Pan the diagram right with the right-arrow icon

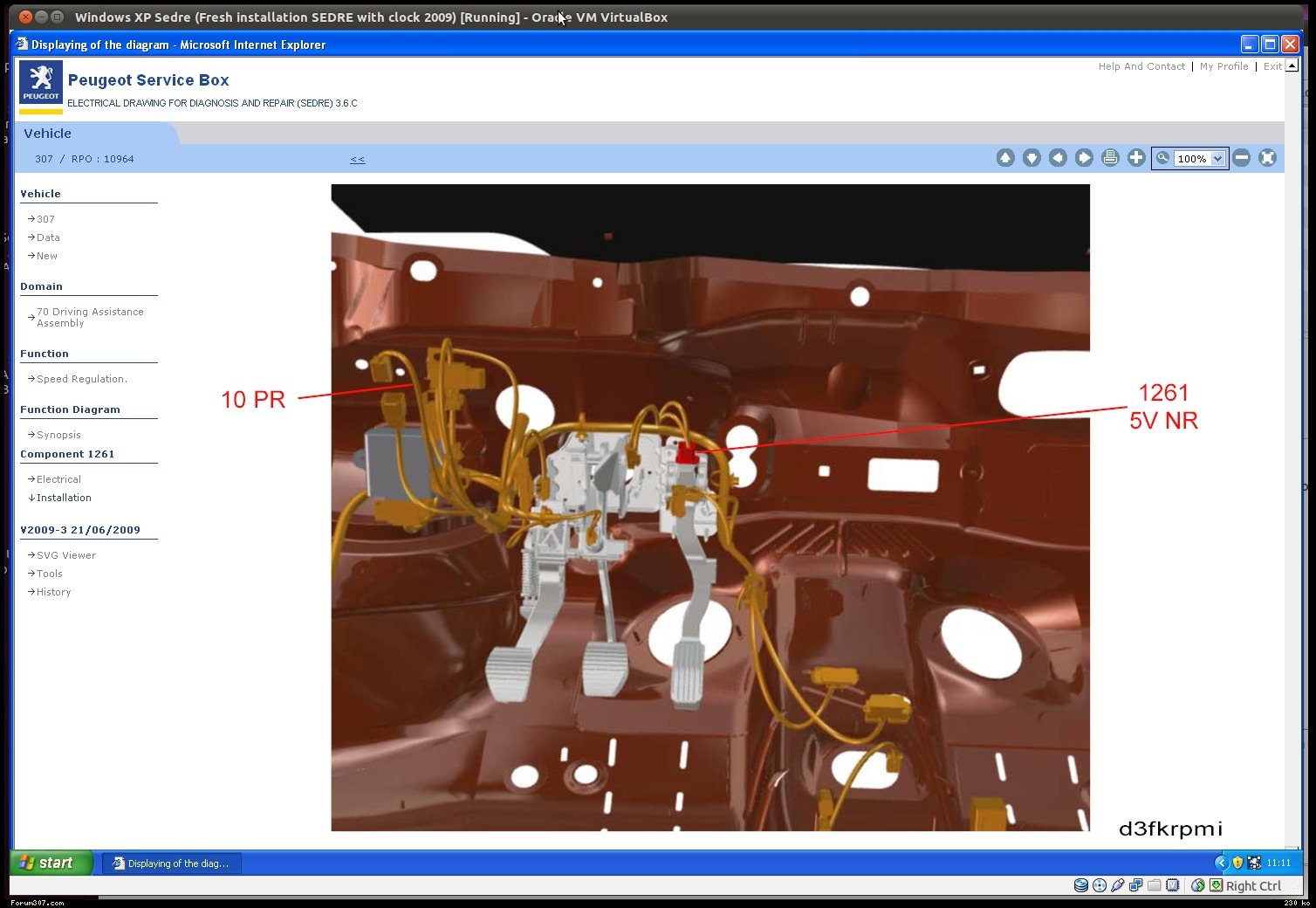pos(1084,158)
